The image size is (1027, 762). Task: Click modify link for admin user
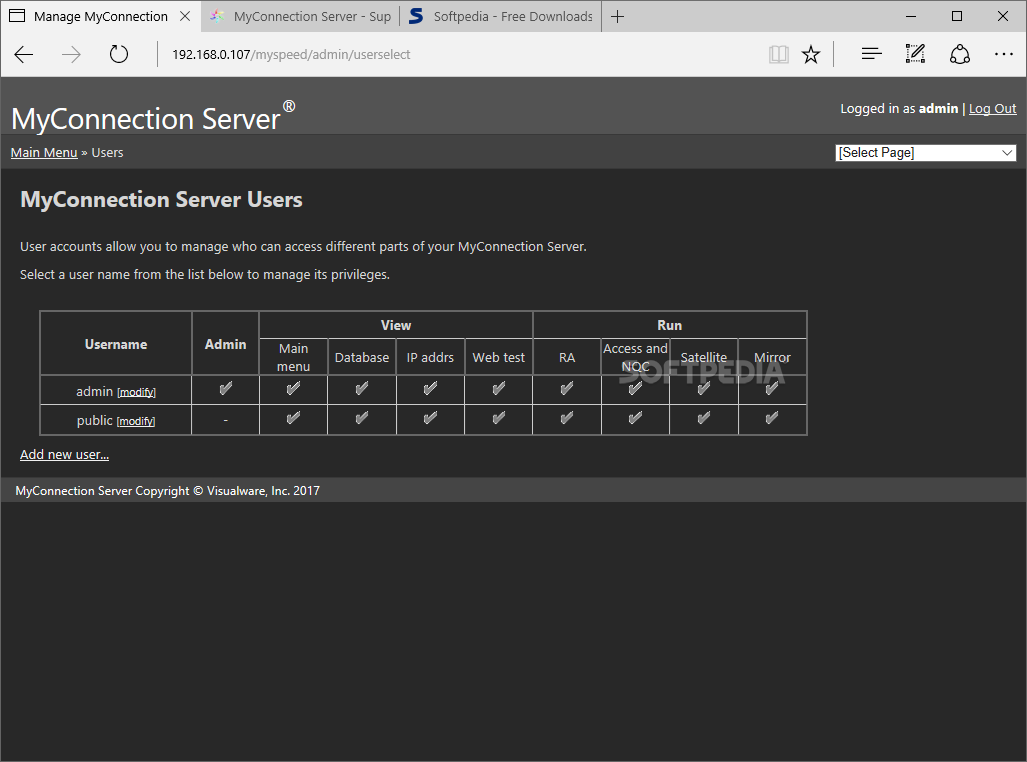tap(136, 392)
